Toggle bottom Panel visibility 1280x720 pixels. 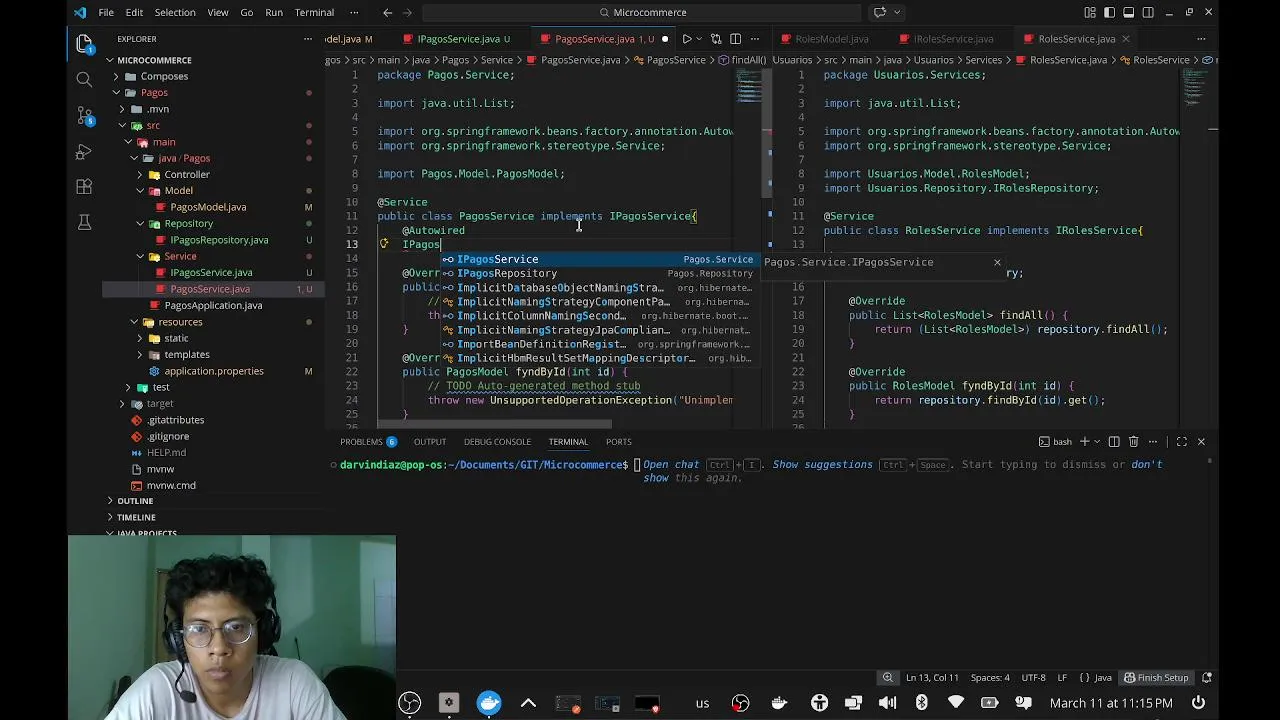(1128, 12)
